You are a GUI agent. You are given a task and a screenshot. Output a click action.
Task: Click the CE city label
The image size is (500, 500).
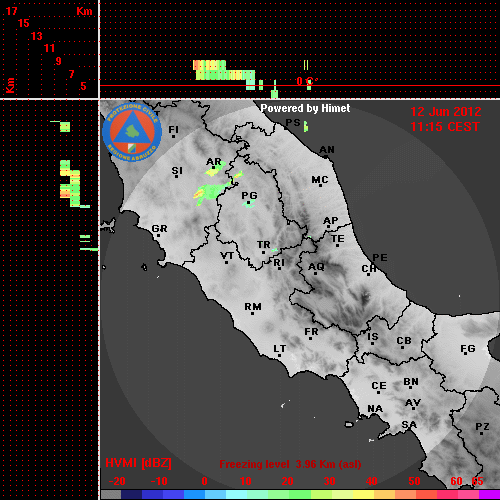pyautogui.click(x=379, y=386)
